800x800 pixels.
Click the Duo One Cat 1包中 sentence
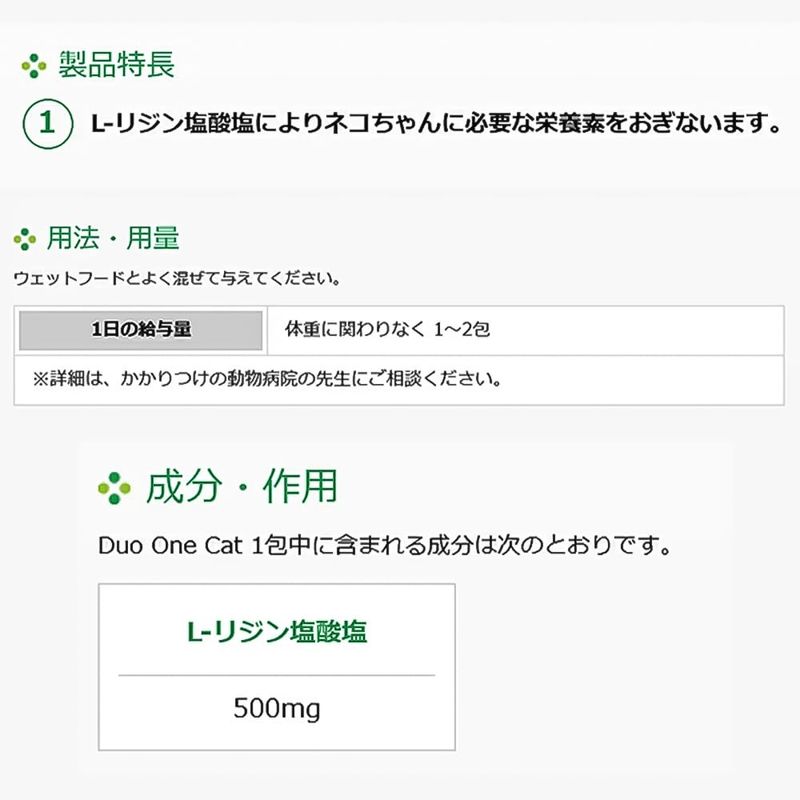pos(385,545)
